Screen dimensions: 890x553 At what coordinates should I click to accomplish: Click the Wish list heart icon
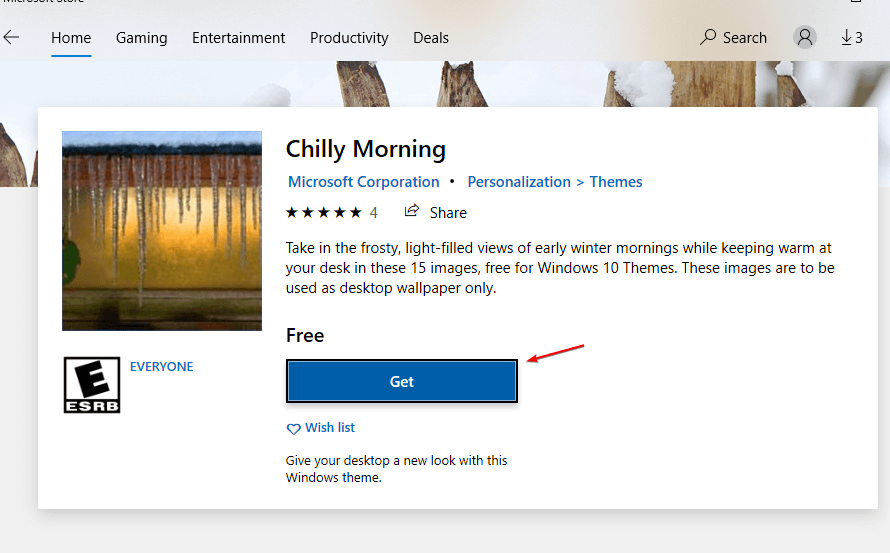tap(293, 429)
